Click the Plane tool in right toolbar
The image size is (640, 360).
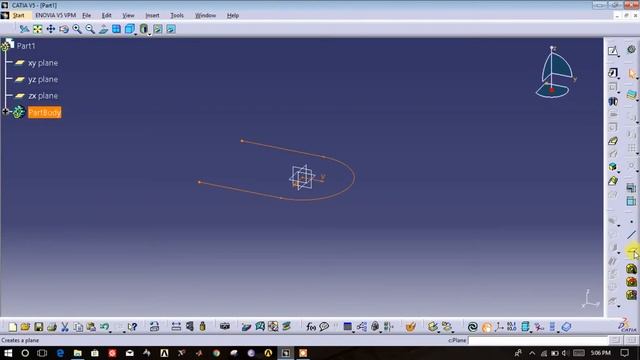coord(631,250)
